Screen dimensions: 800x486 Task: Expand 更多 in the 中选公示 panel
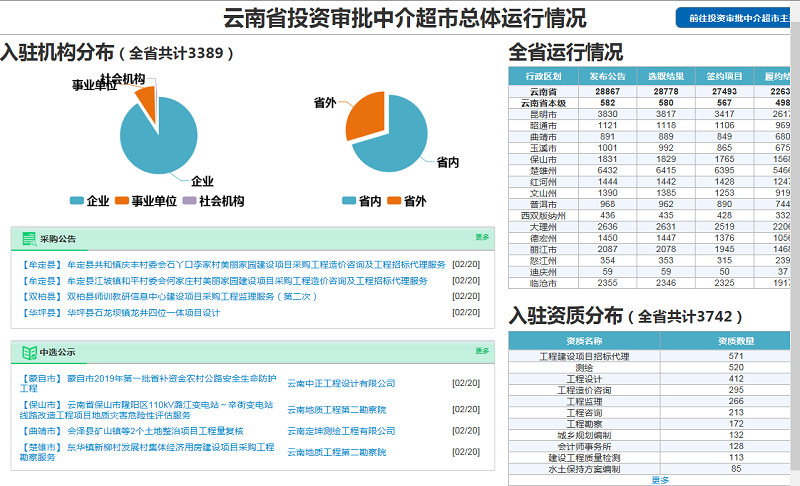click(x=483, y=351)
